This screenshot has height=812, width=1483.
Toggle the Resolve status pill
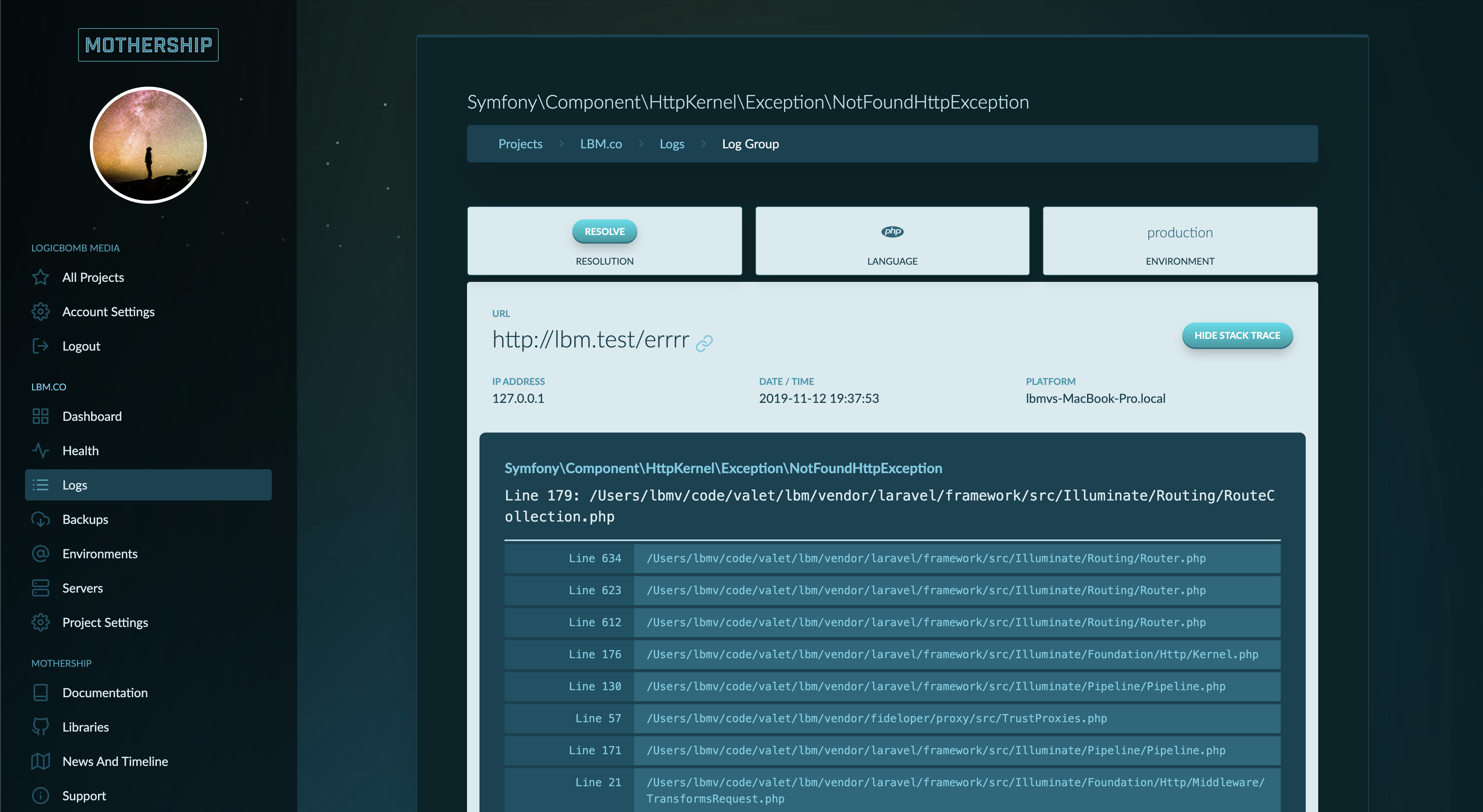604,231
